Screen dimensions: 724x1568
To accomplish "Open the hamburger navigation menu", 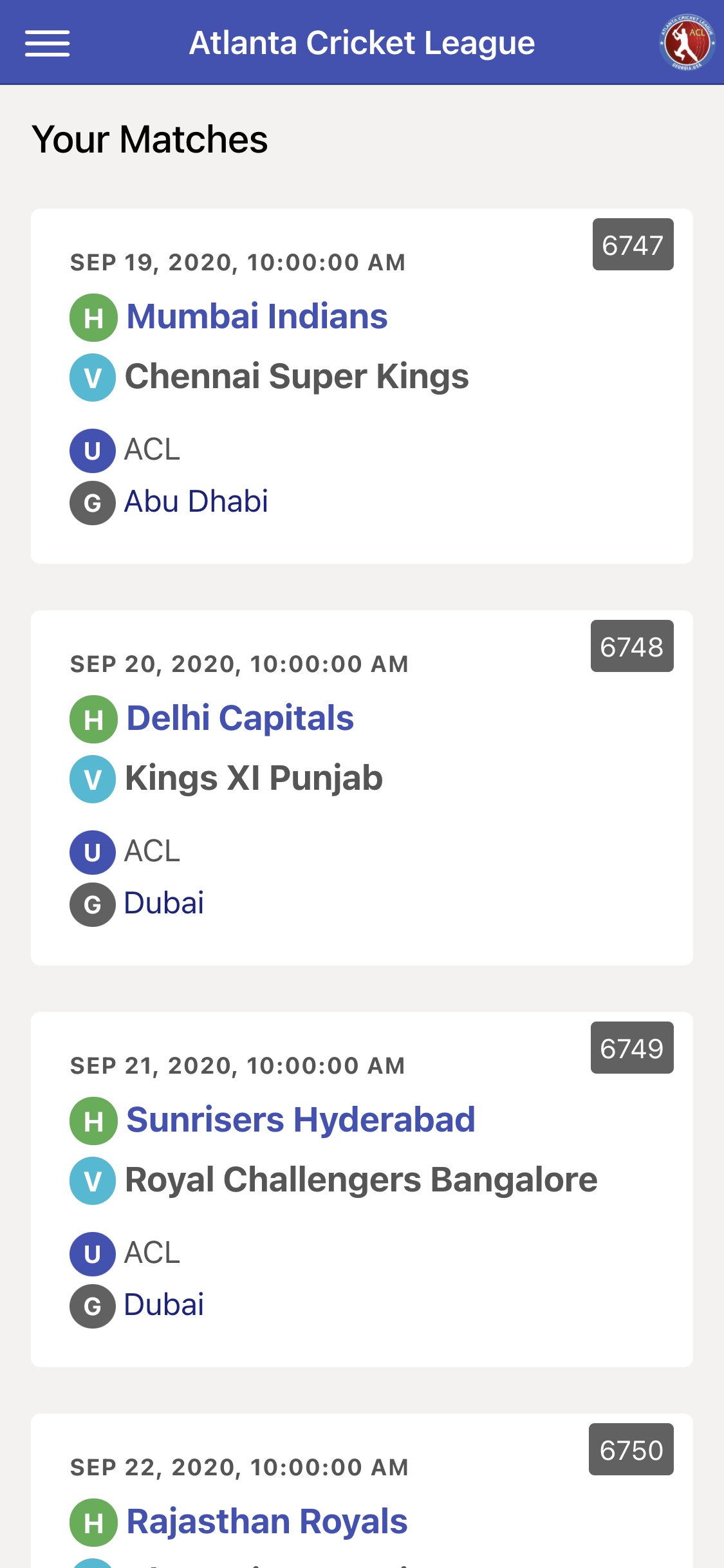I will (47, 43).
